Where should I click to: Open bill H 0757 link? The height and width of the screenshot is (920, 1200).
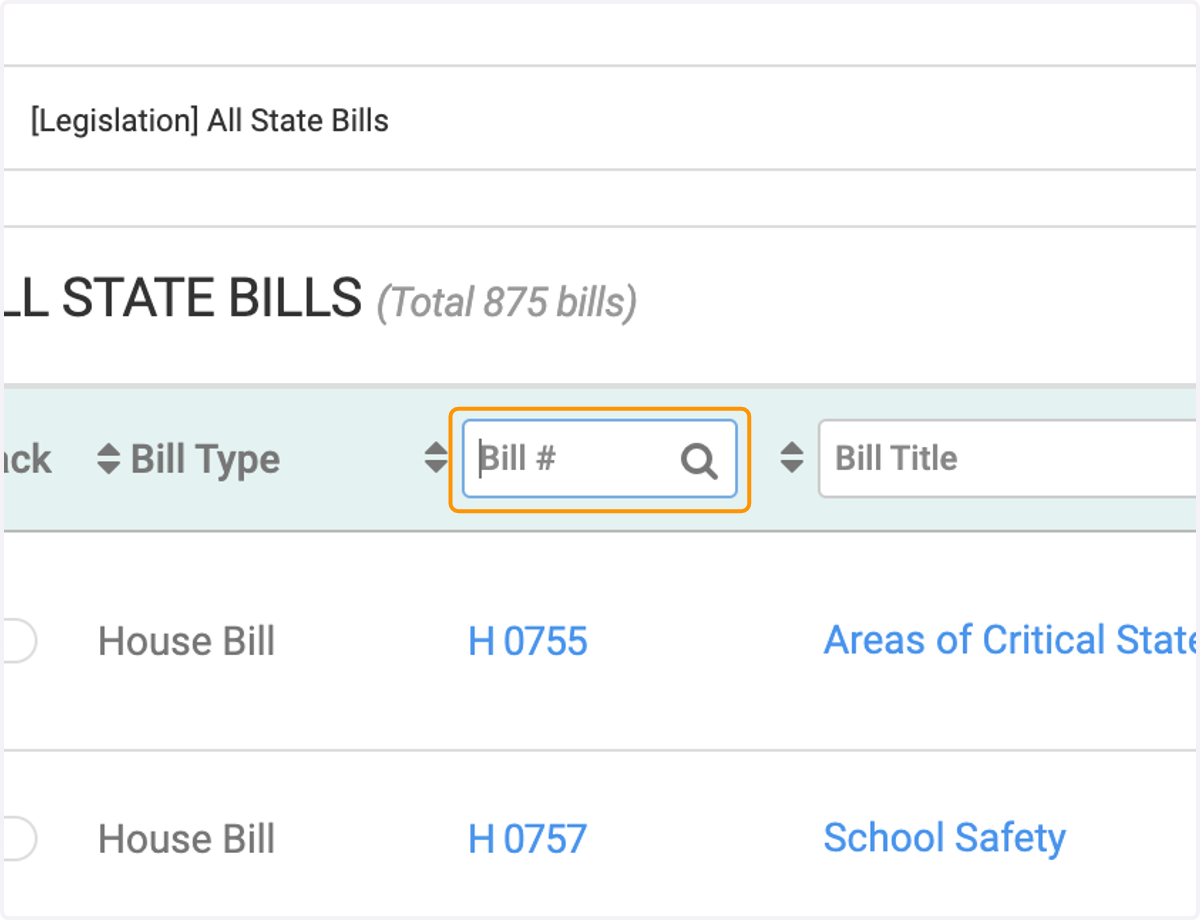click(528, 839)
